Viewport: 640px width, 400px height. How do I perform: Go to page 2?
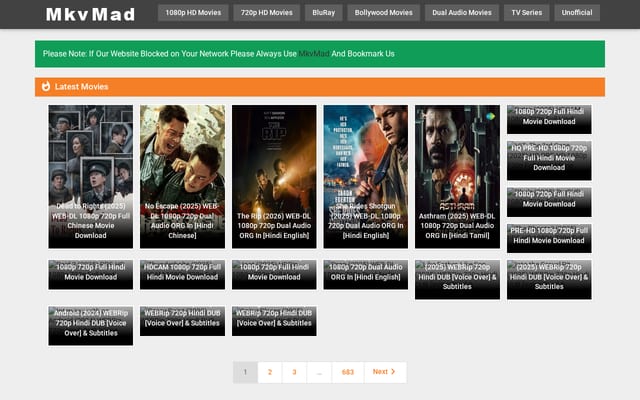pos(270,372)
